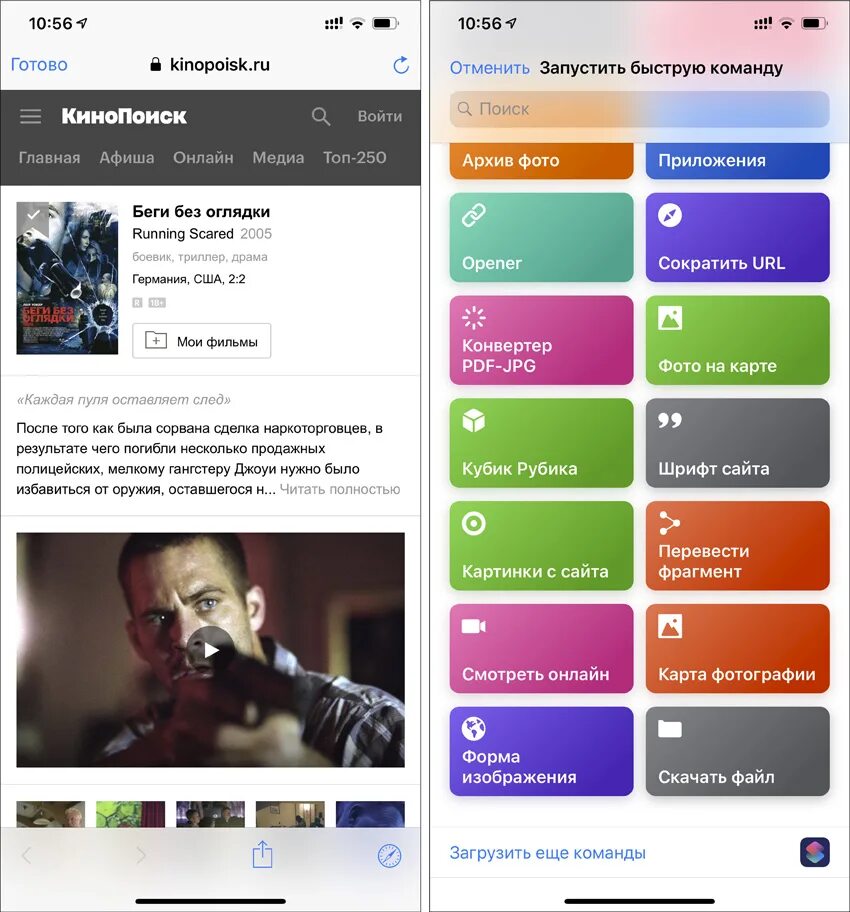Run the Скачать файл shortcut
850x912 pixels.
[x=737, y=751]
